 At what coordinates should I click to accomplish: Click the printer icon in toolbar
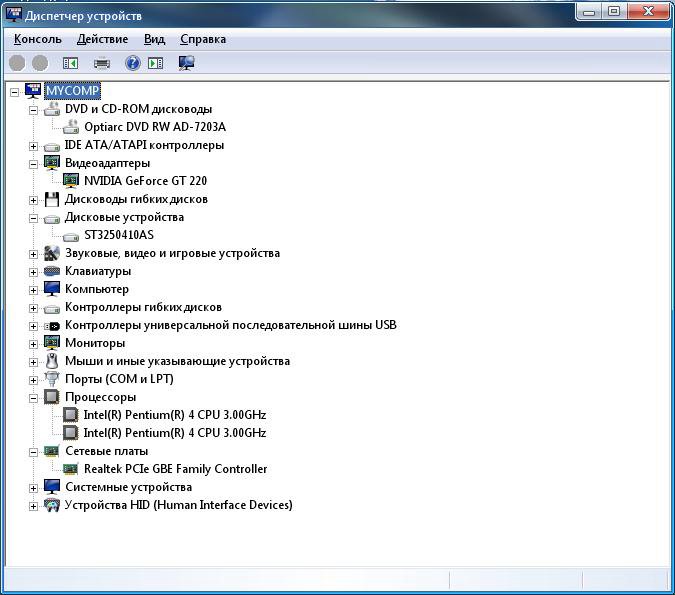(102, 64)
